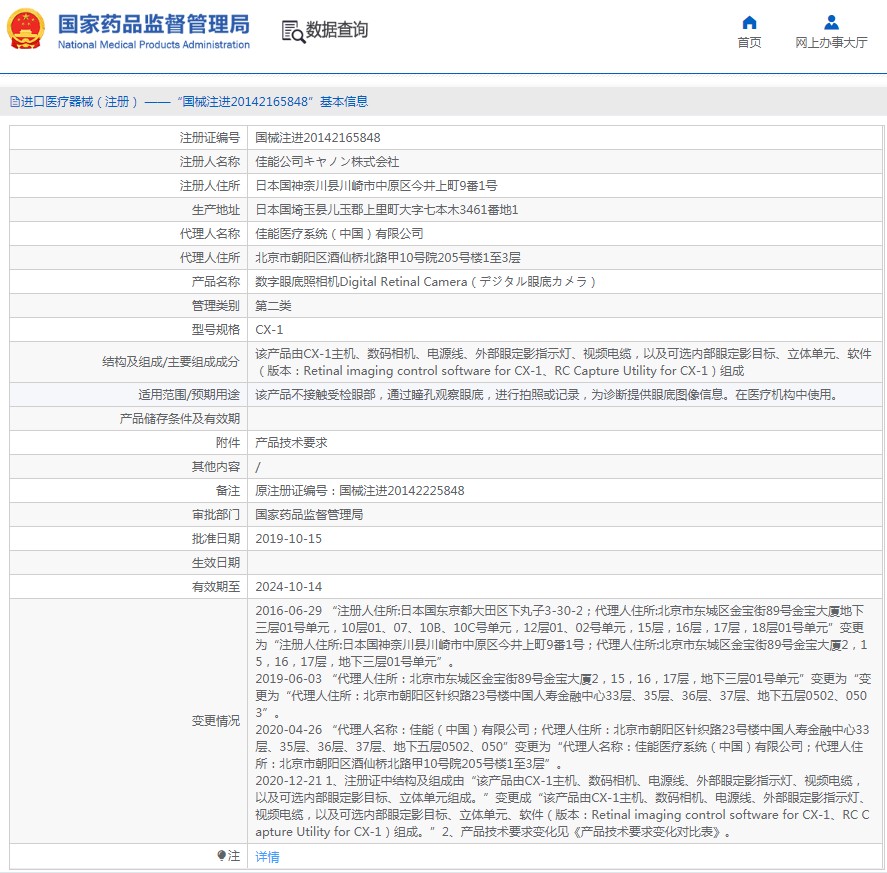Select intended use text 该产品不接触受检眼部

(546, 395)
